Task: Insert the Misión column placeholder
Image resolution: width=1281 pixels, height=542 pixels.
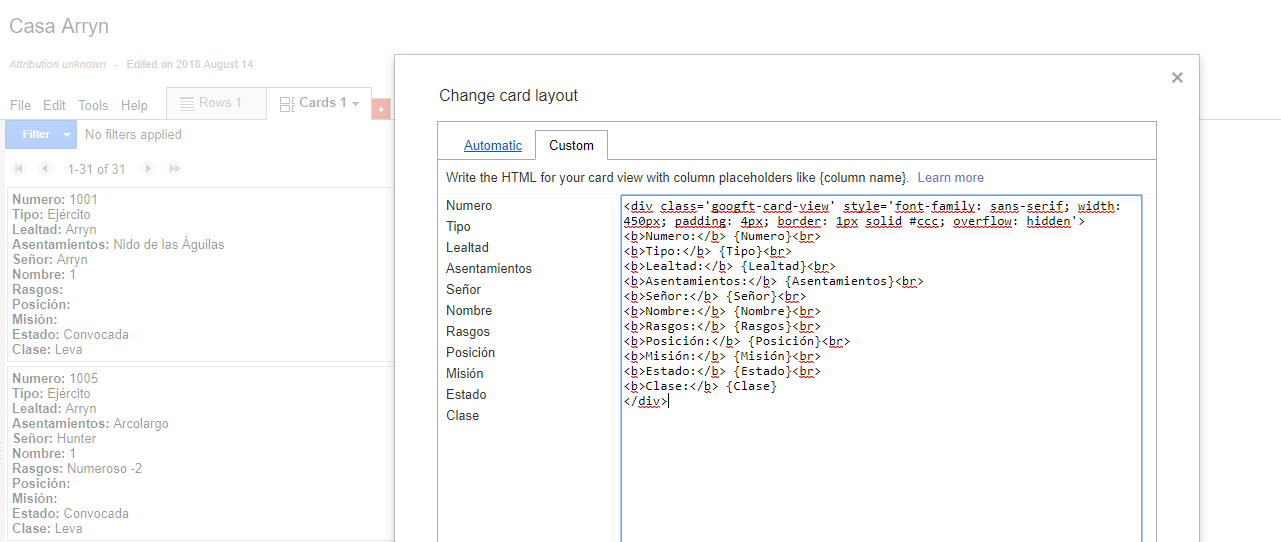Action: (x=464, y=374)
